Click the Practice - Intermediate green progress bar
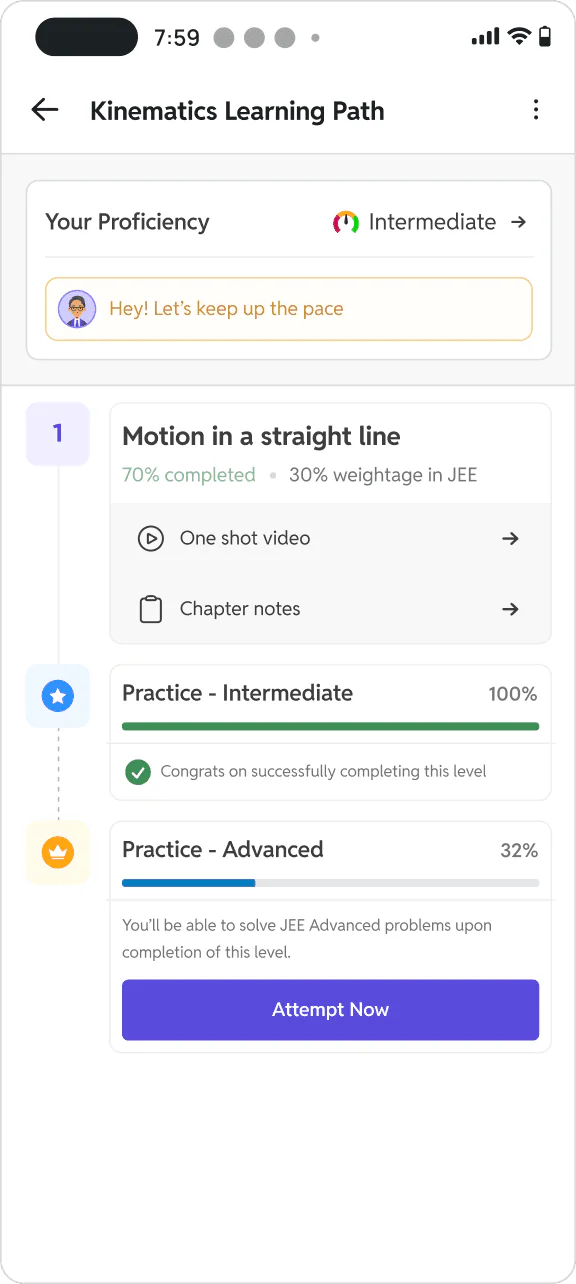This screenshot has width=576, height=1284. click(x=330, y=726)
